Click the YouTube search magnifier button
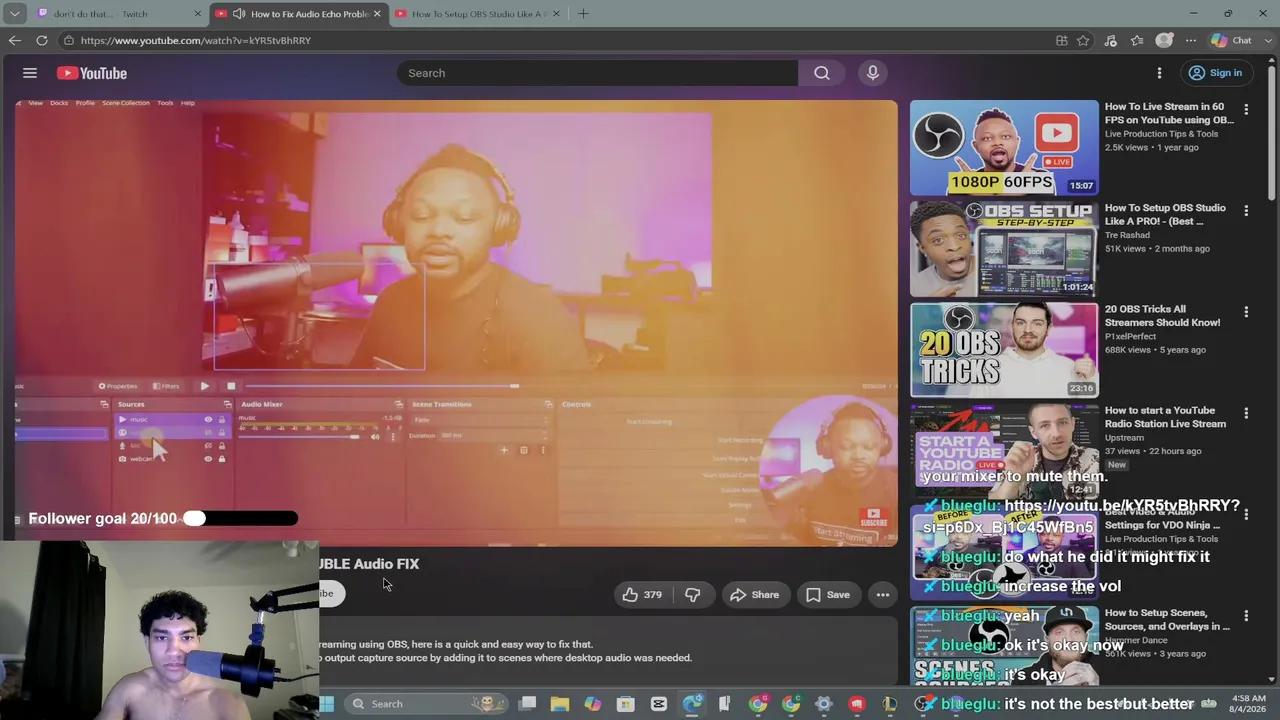This screenshot has width=1280, height=720. pyautogui.click(x=822, y=73)
